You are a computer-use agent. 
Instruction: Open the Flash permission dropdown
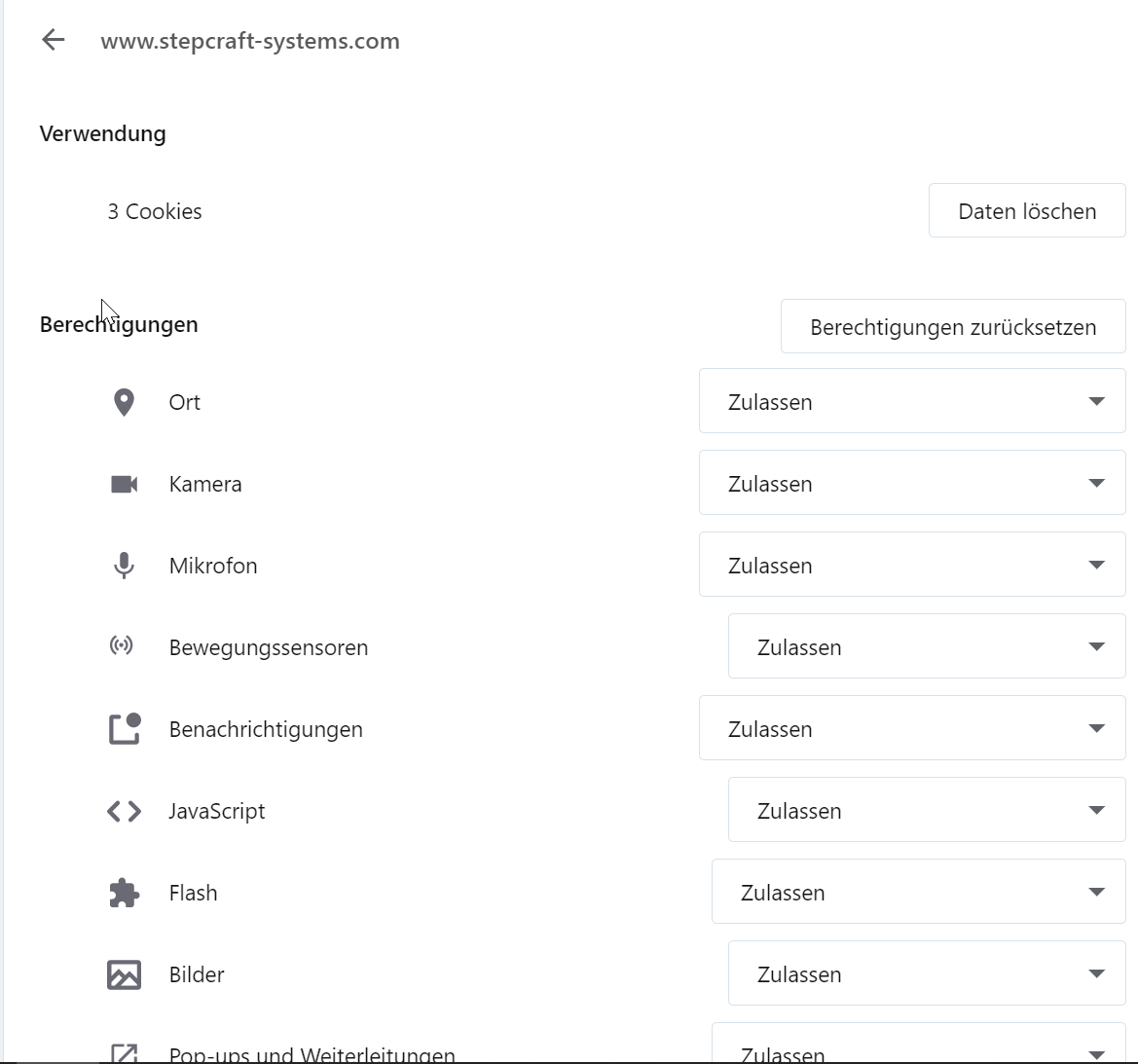coord(919,892)
